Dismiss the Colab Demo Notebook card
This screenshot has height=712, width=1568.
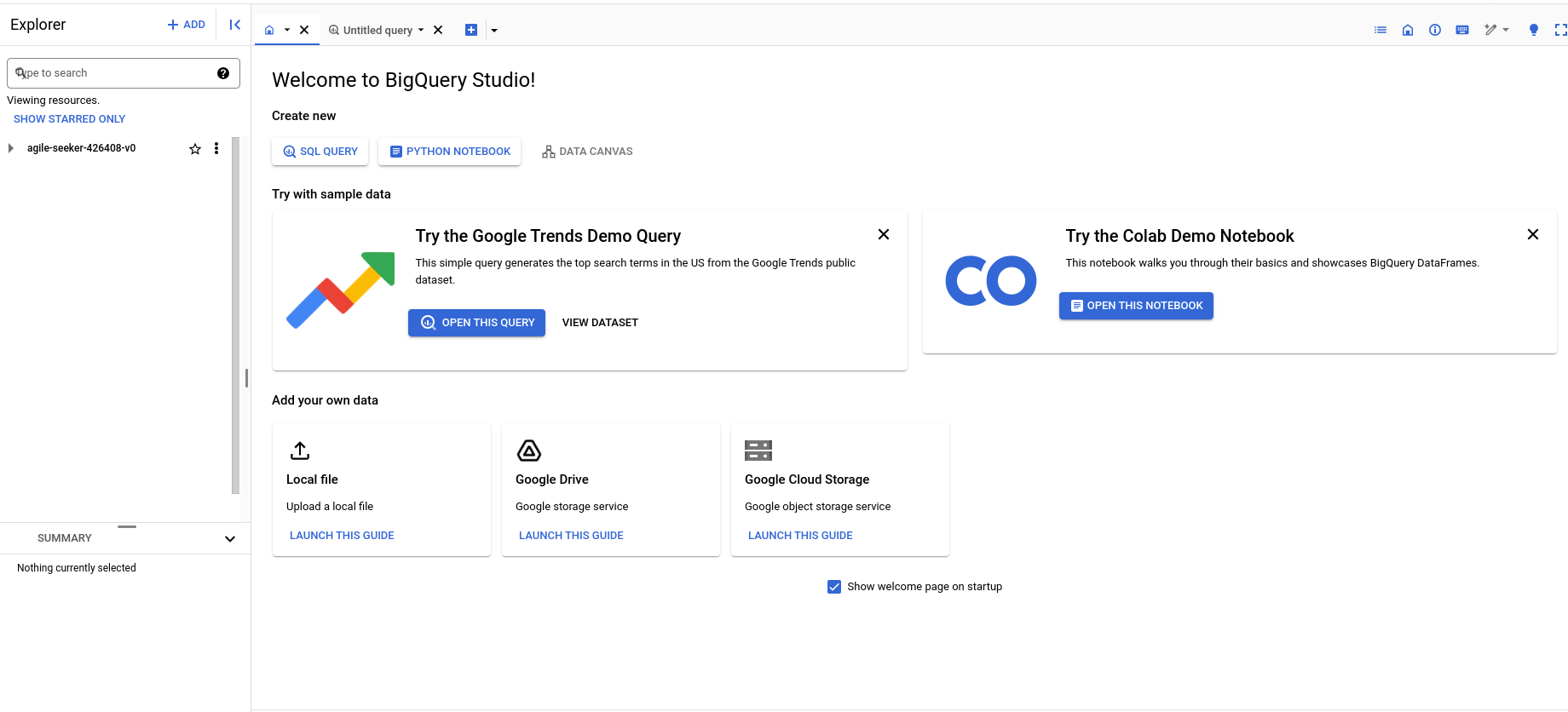coord(1533,234)
